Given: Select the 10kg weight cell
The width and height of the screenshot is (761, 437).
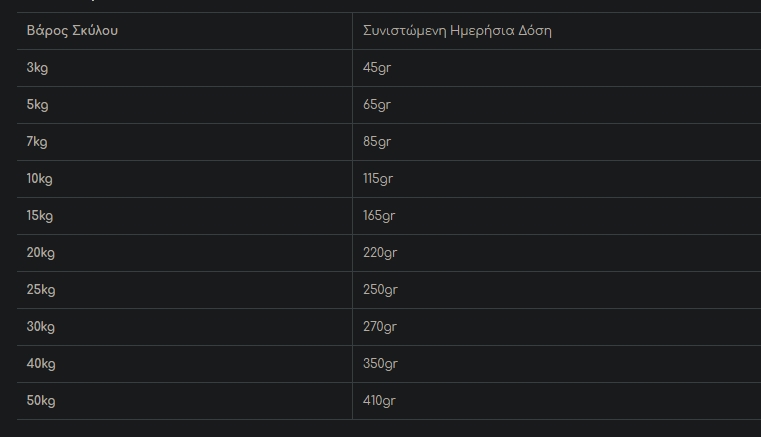Looking at the screenshot, I should click(40, 179).
